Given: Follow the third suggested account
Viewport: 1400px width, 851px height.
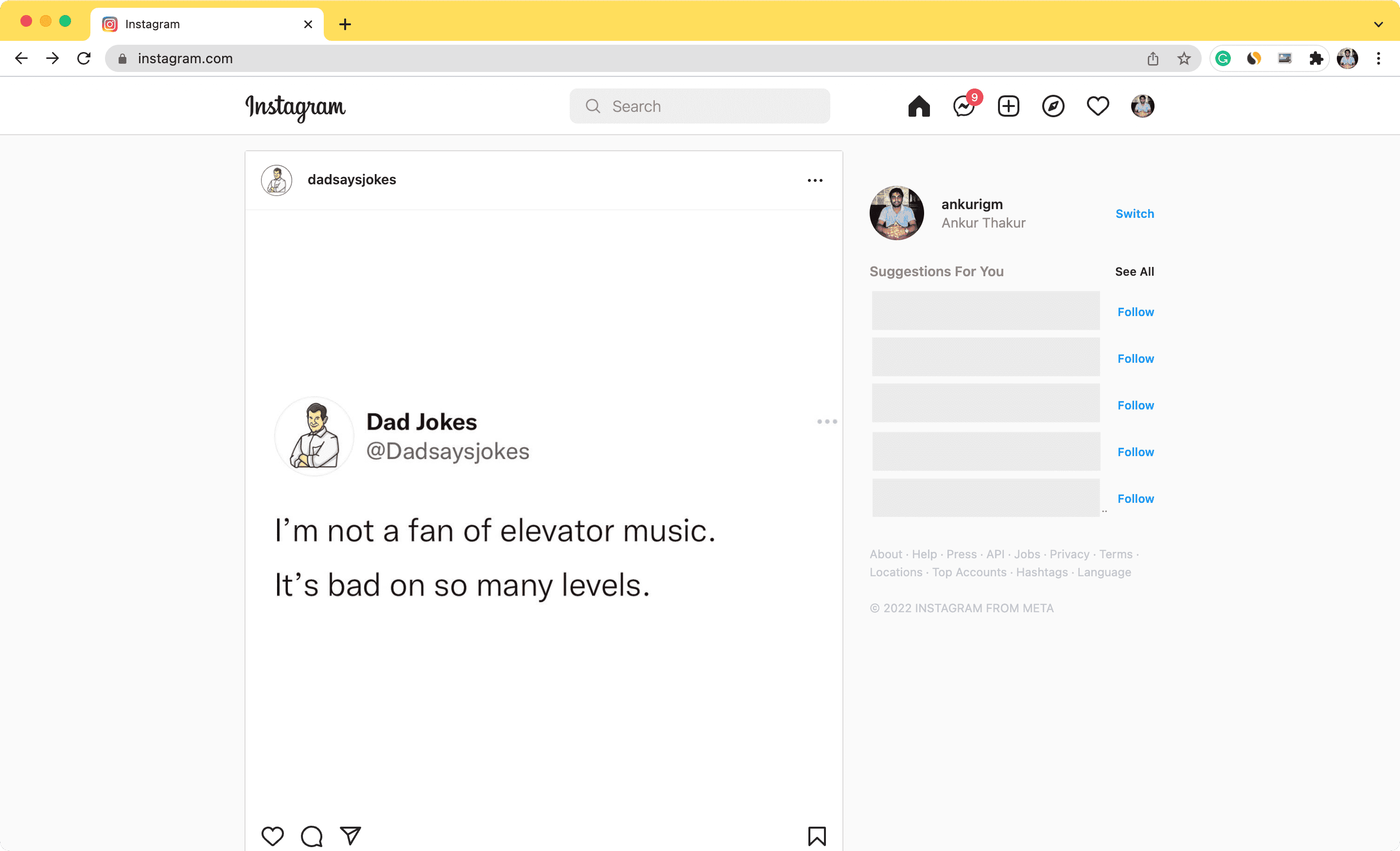Looking at the screenshot, I should 1135,406.
